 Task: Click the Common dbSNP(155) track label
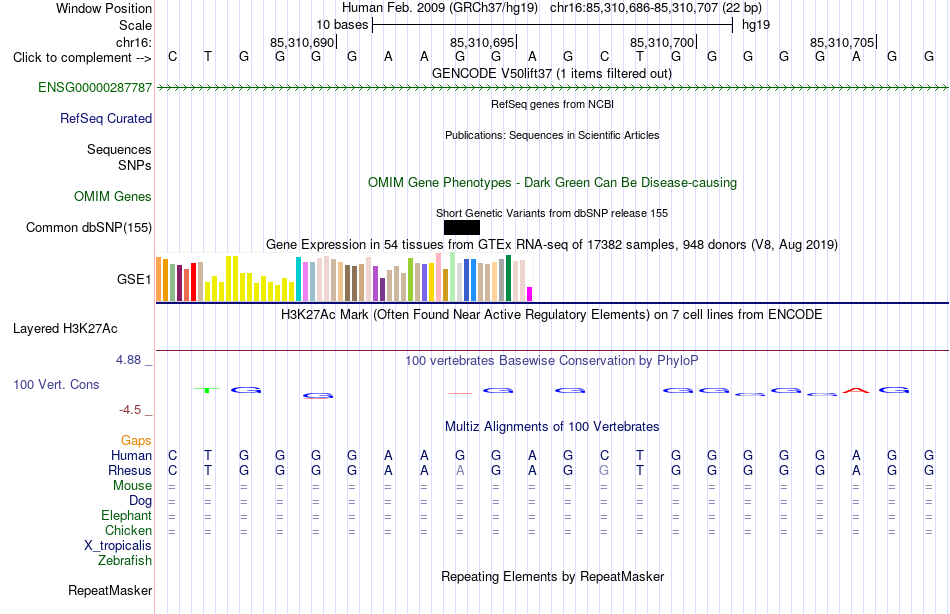tap(89, 227)
